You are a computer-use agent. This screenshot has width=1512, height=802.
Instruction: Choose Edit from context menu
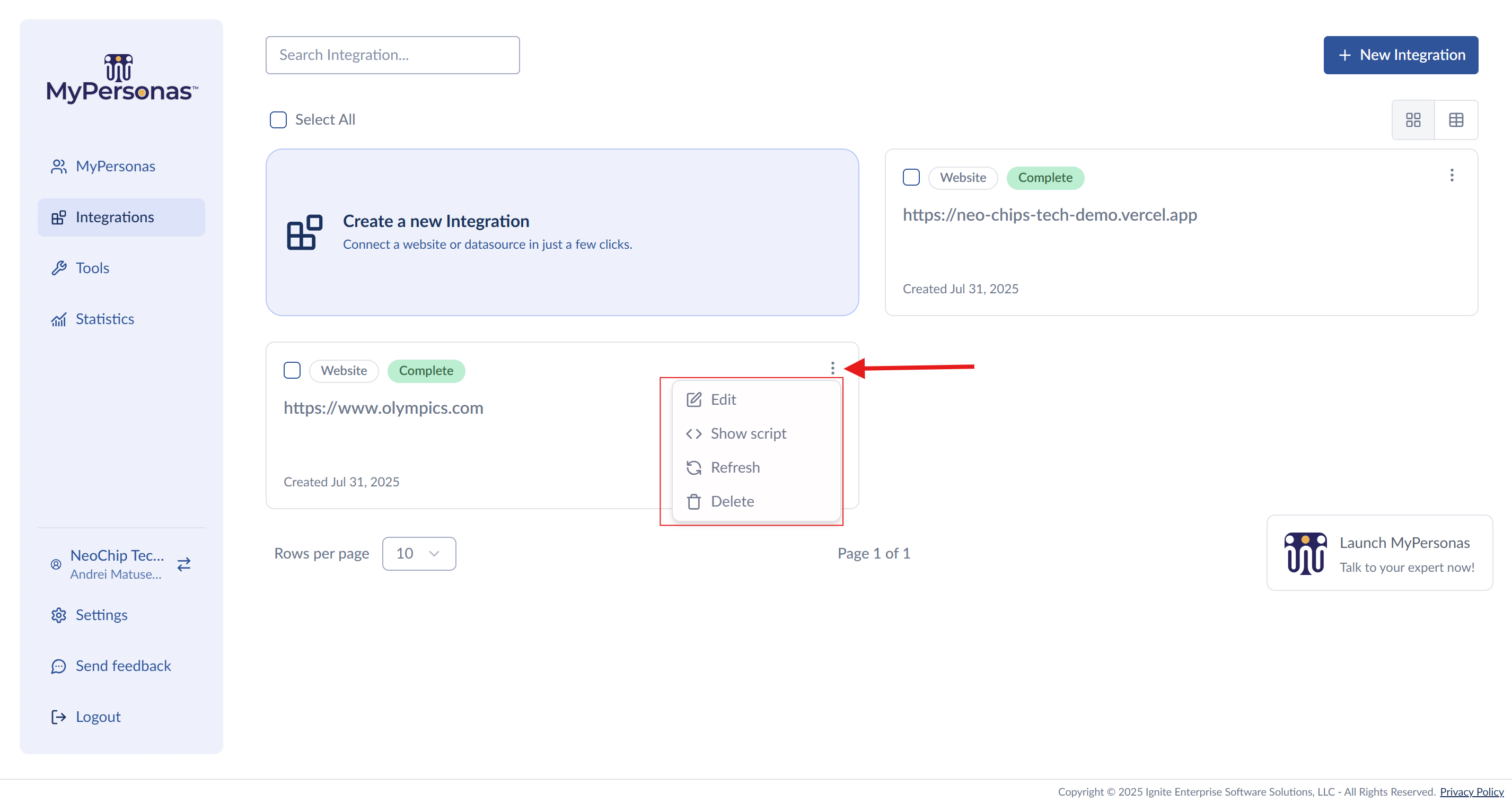[x=756, y=399]
